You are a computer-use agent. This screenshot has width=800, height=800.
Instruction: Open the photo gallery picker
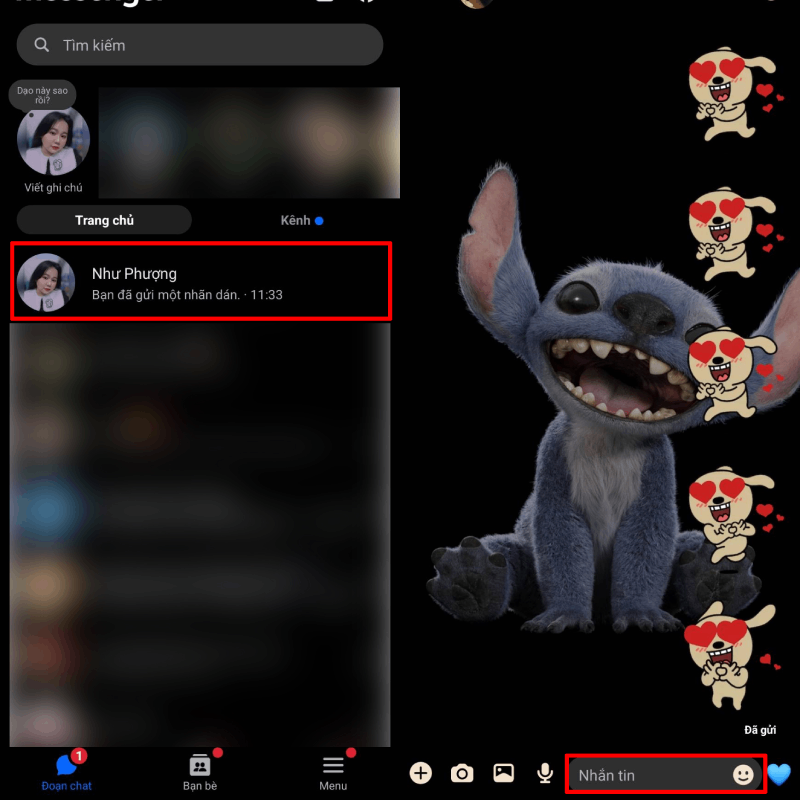pos(503,773)
